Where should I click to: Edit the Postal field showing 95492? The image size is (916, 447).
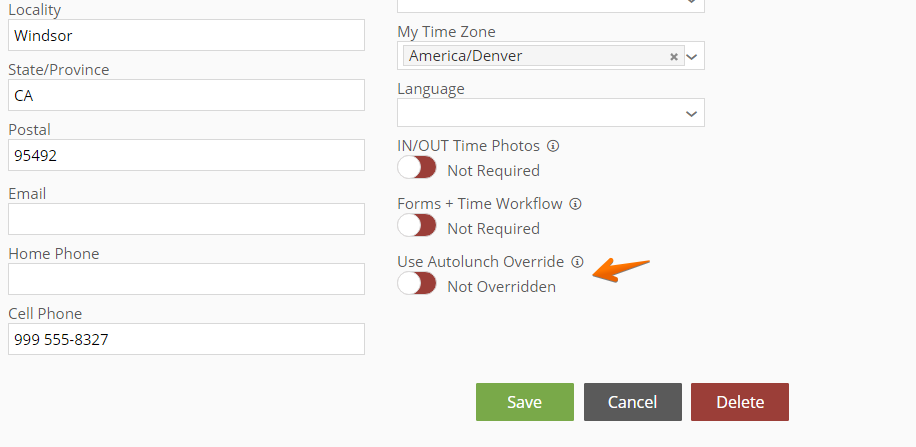click(186, 155)
